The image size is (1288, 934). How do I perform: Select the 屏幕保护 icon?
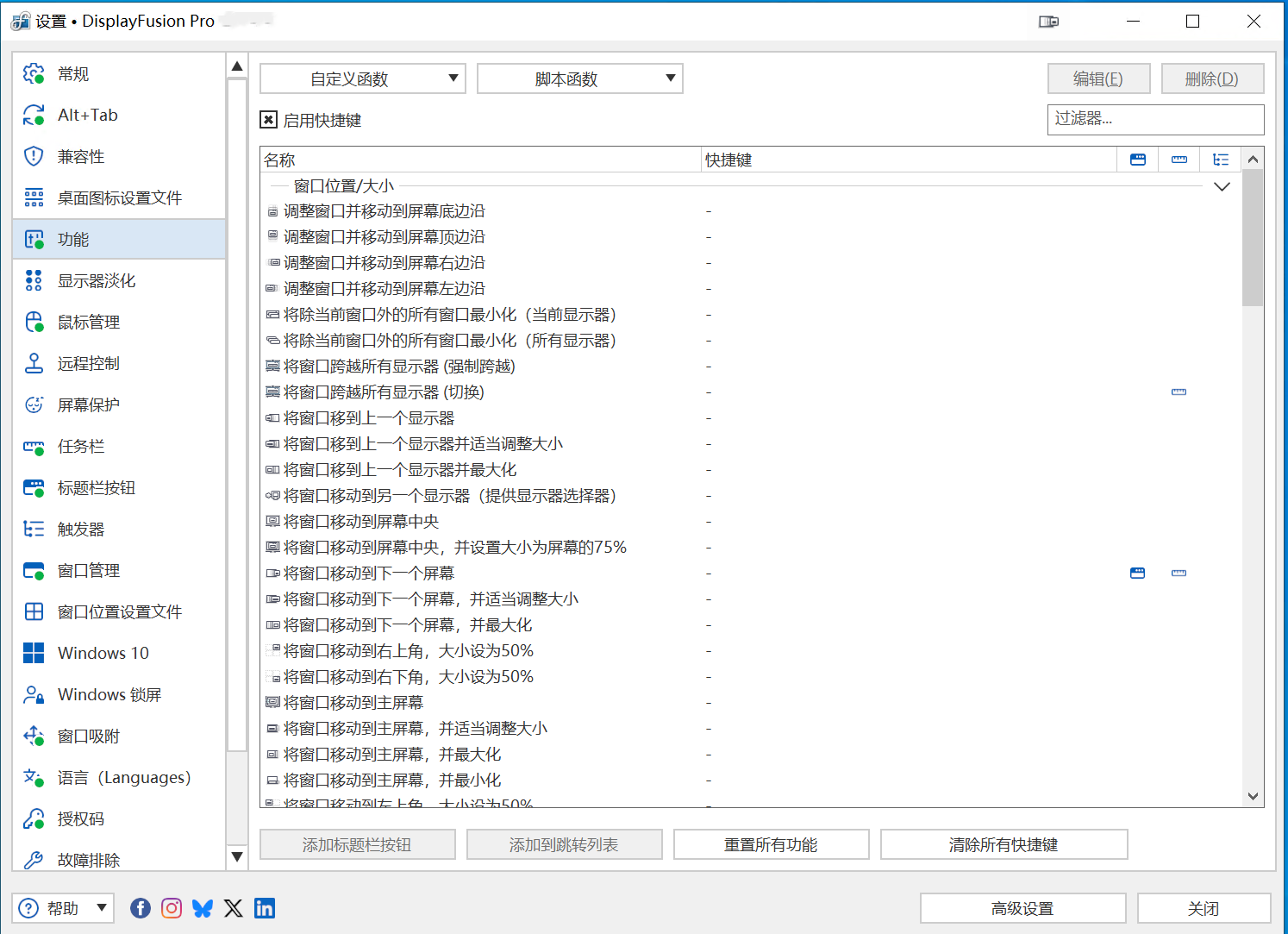(x=34, y=405)
